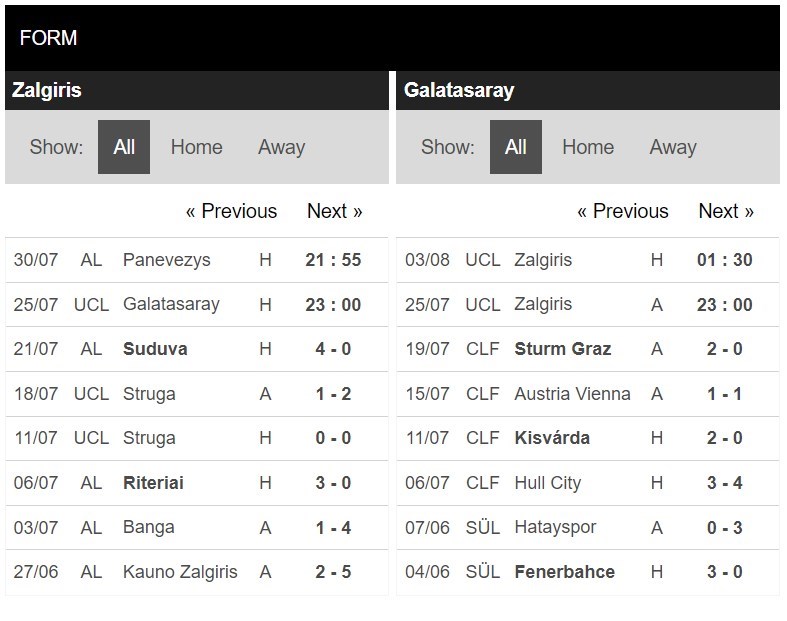Go to Next Galatasaray fixtures
Image resolution: width=787 pixels, height=621 pixels.
coord(726,211)
